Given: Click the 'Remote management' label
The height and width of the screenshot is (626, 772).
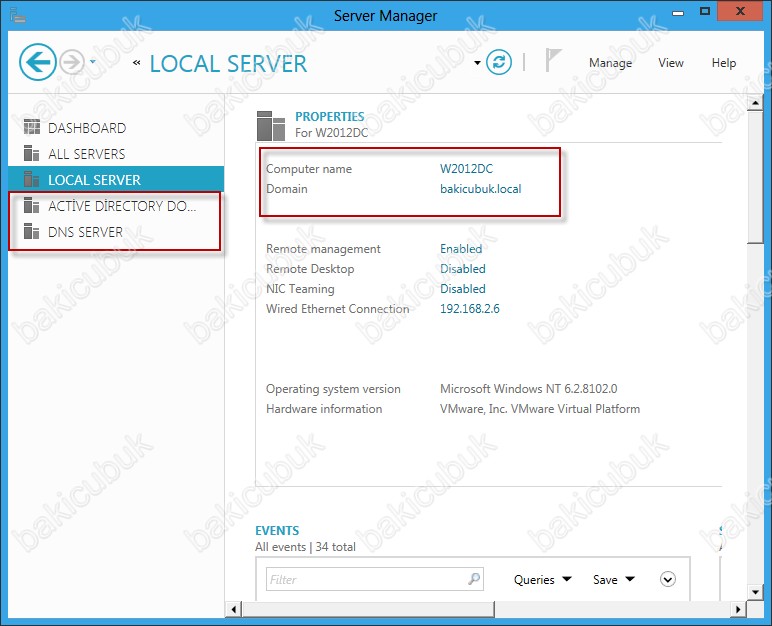Looking at the screenshot, I should pos(323,249).
